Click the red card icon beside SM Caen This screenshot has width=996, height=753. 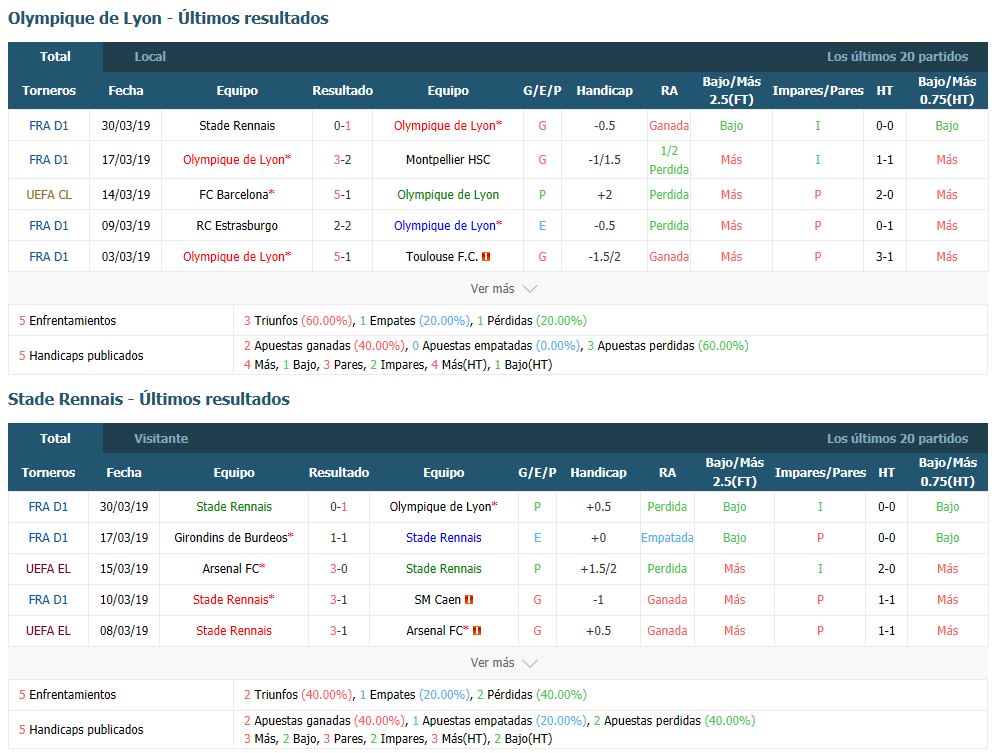point(469,599)
